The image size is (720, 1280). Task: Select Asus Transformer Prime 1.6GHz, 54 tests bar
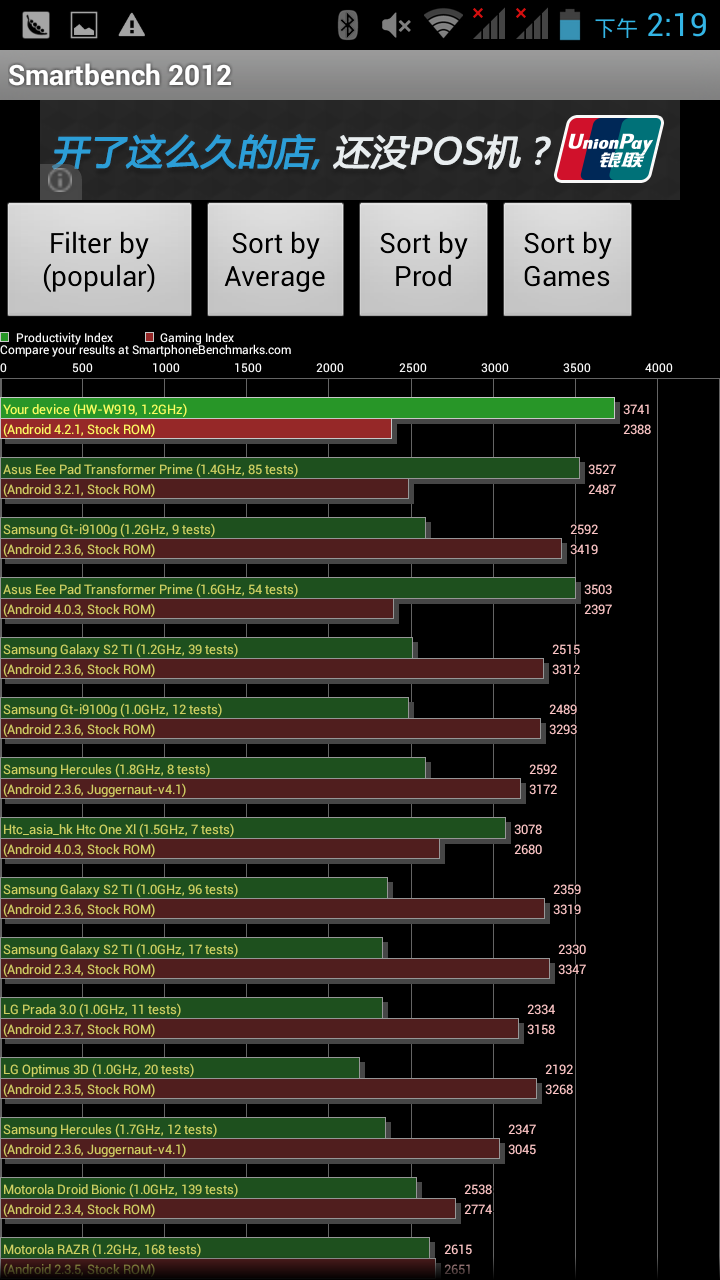click(x=289, y=589)
